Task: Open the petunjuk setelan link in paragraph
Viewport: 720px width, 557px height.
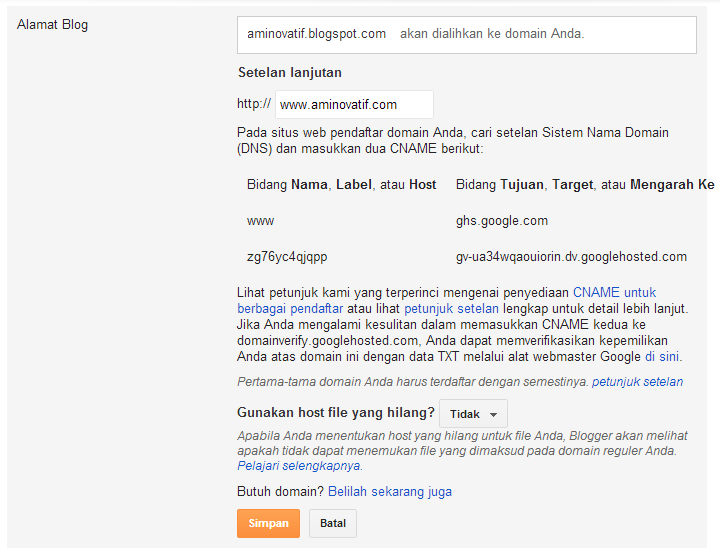Action: tap(451, 308)
